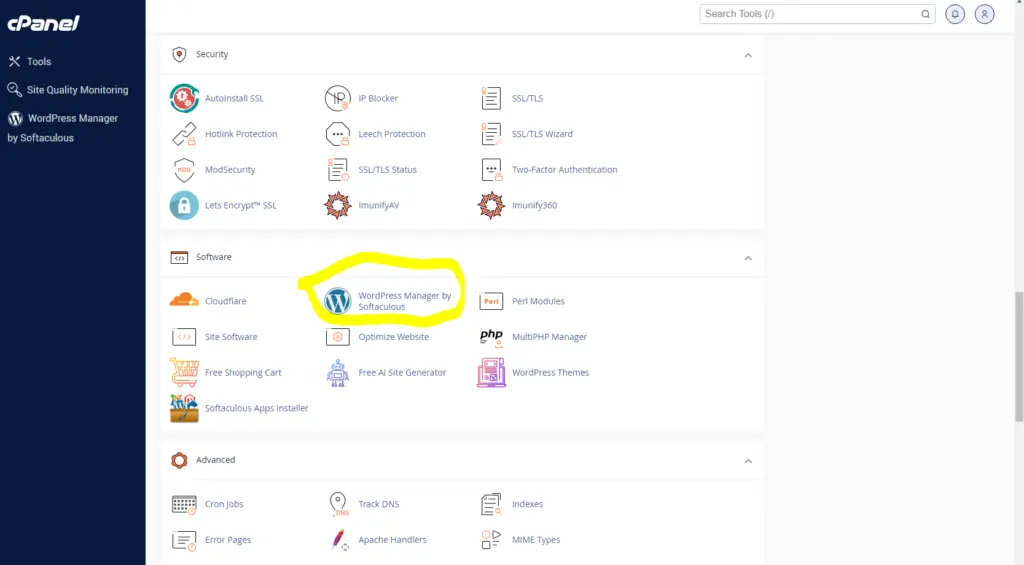Open the Imunify360 star icon
Viewport: 1024px width, 565px height.
tap(491, 205)
